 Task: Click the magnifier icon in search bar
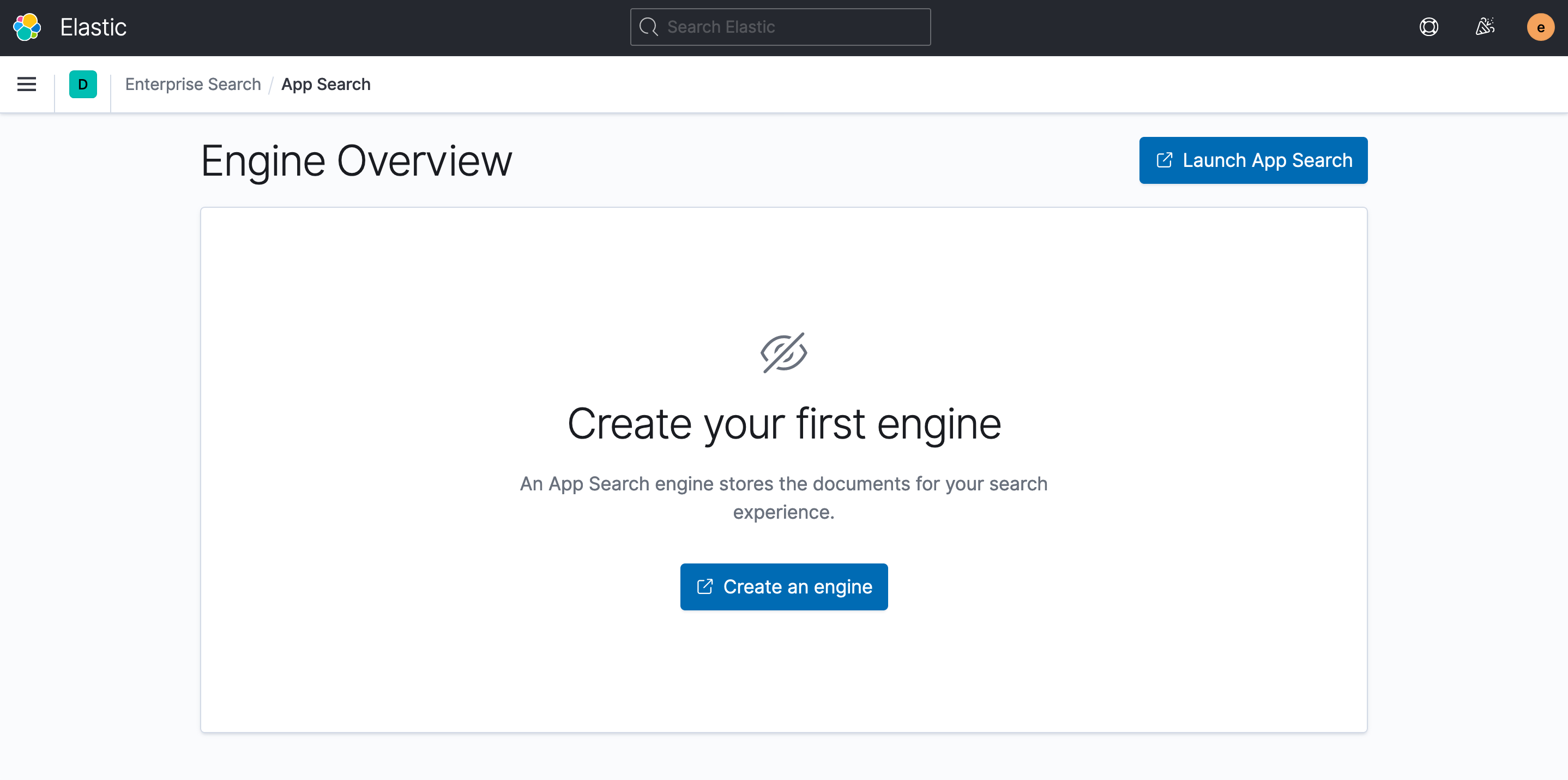tap(649, 27)
